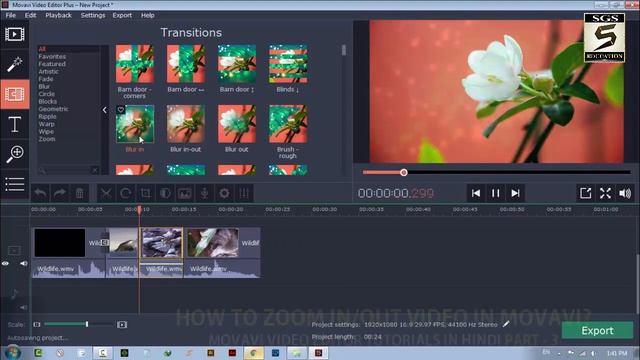The image size is (640, 360).
Task: Open the Audio equalizer properties icon
Action: [244, 193]
